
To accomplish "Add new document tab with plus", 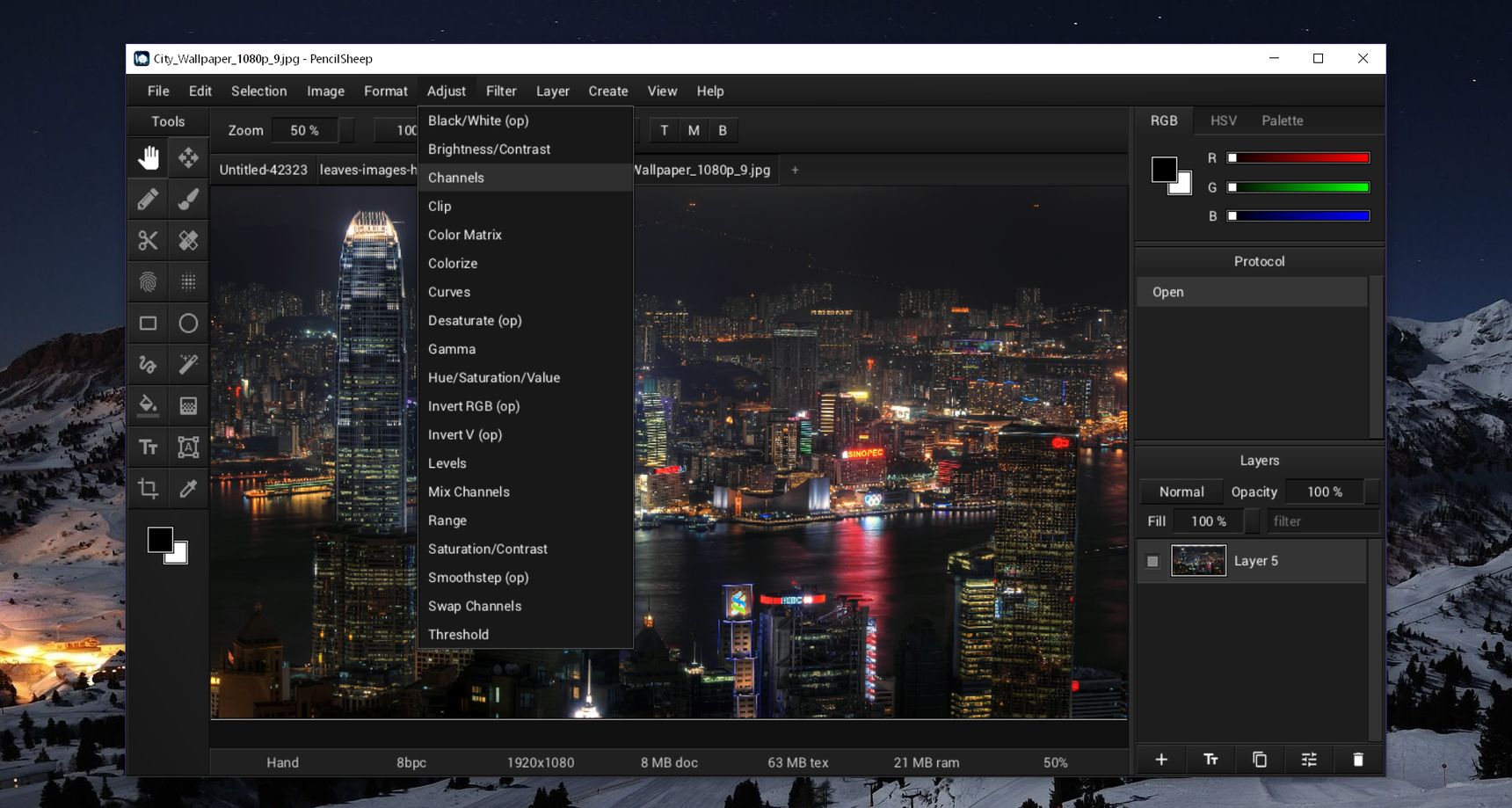I will click(795, 170).
